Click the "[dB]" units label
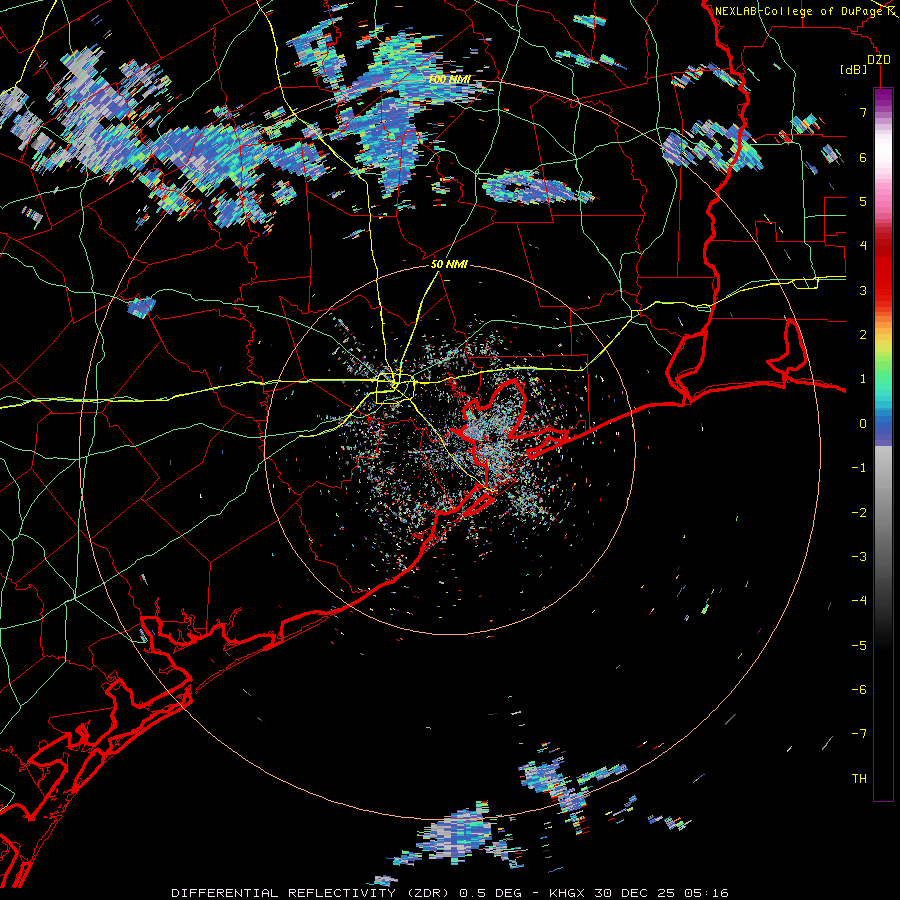Image resolution: width=900 pixels, height=900 pixels. 854,69
